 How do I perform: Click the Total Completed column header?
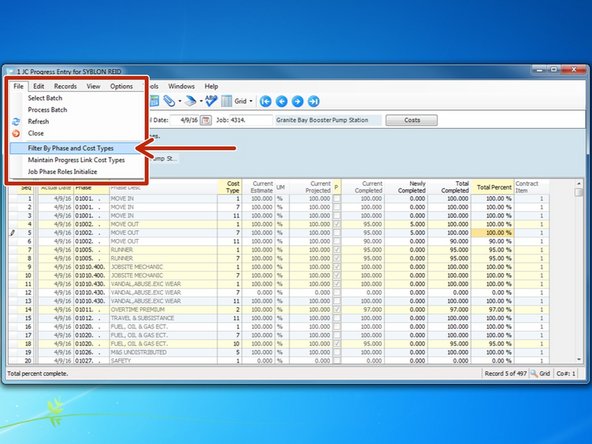[450, 187]
